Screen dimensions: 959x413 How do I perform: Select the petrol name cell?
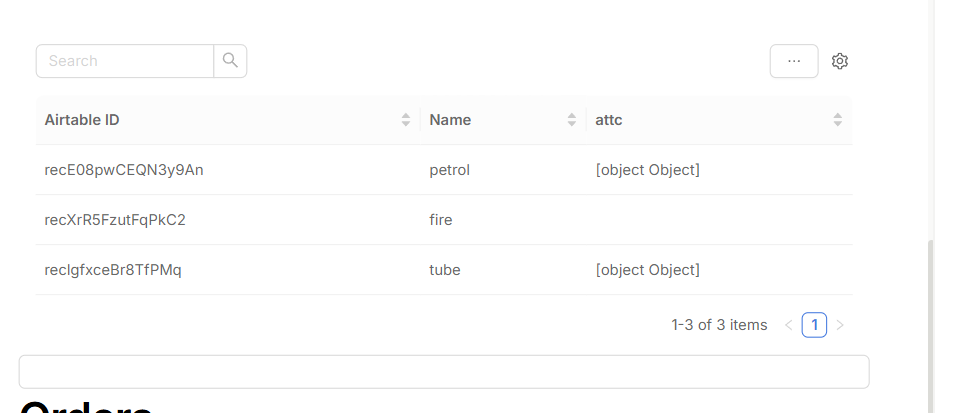point(450,170)
